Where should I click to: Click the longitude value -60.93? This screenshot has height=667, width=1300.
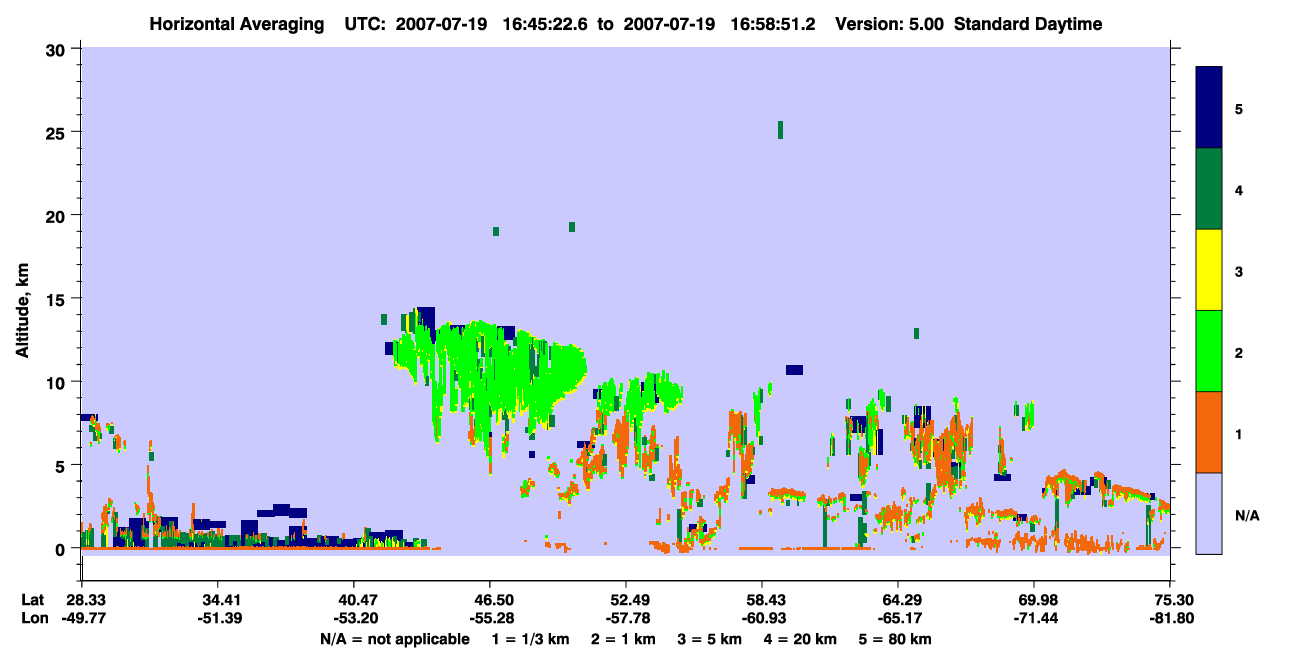coord(762,619)
